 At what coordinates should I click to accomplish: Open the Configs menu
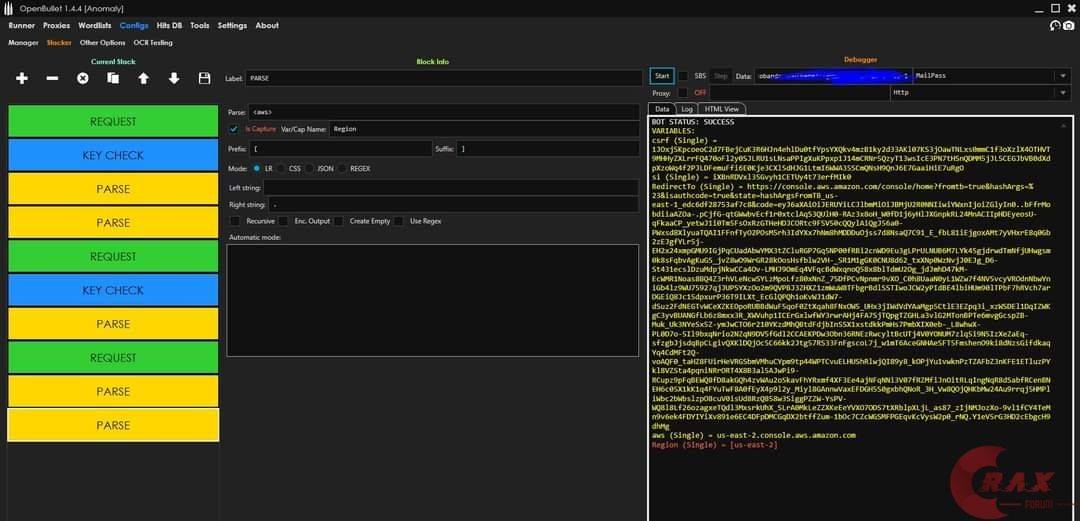[134, 25]
